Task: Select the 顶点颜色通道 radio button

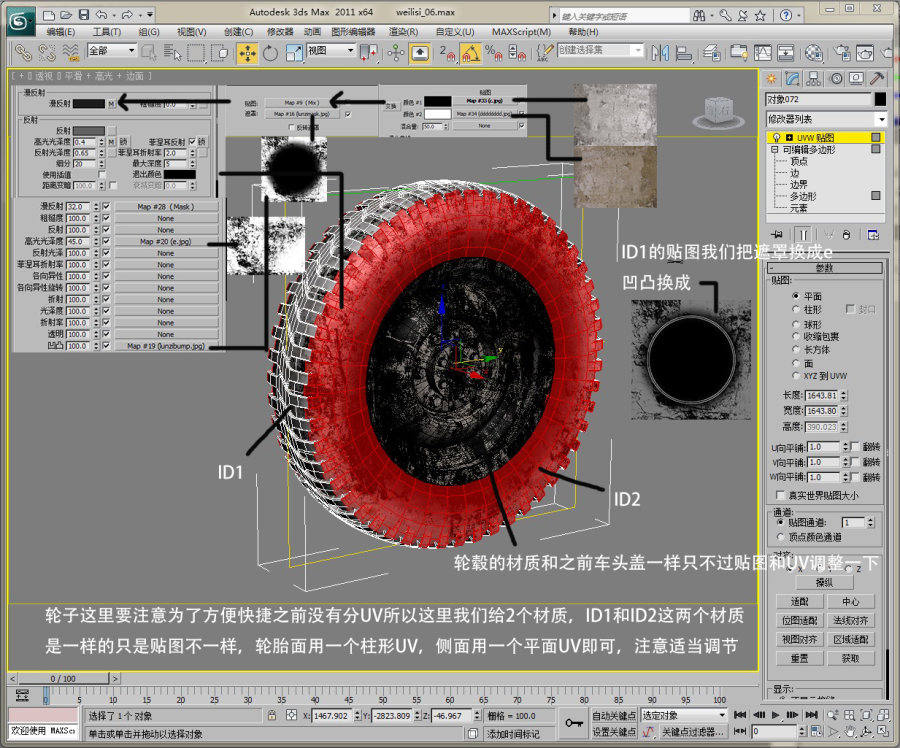Action: pos(780,537)
